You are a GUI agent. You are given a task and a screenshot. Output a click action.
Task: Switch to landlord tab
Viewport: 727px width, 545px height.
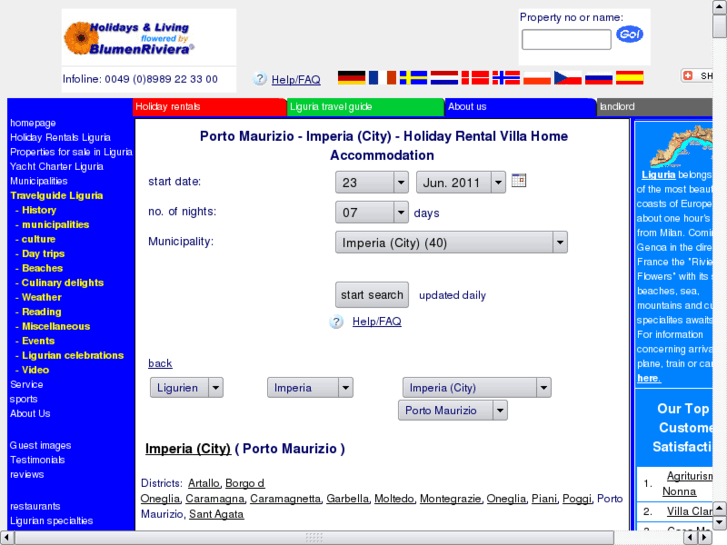[x=654, y=107]
